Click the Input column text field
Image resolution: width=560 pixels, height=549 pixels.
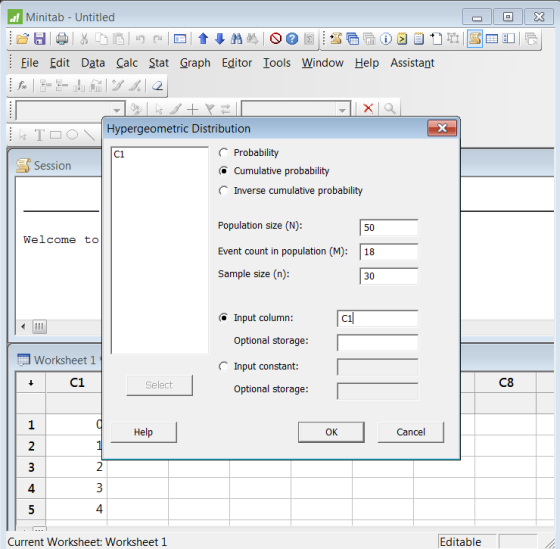point(378,318)
